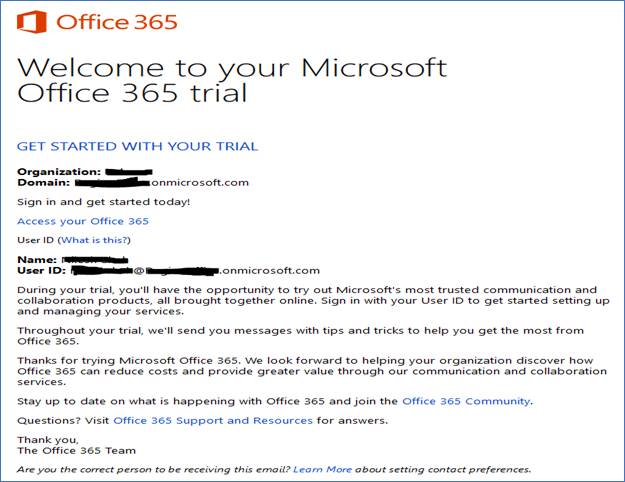Image resolution: width=625 pixels, height=482 pixels.
Task: Click the redacted Organization name
Action: pos(129,172)
